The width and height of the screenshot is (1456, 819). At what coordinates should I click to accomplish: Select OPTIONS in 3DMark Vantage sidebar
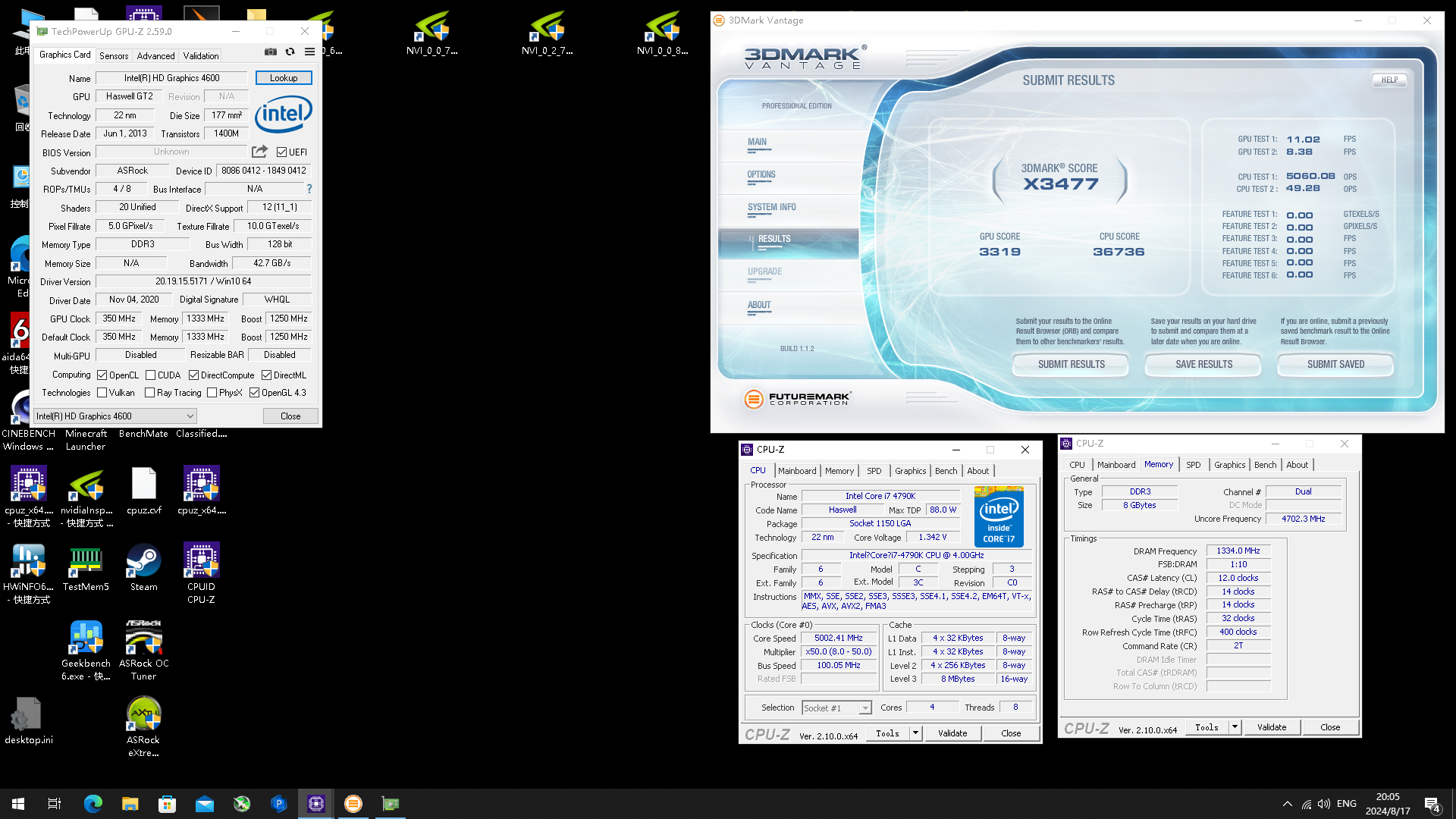(761, 174)
